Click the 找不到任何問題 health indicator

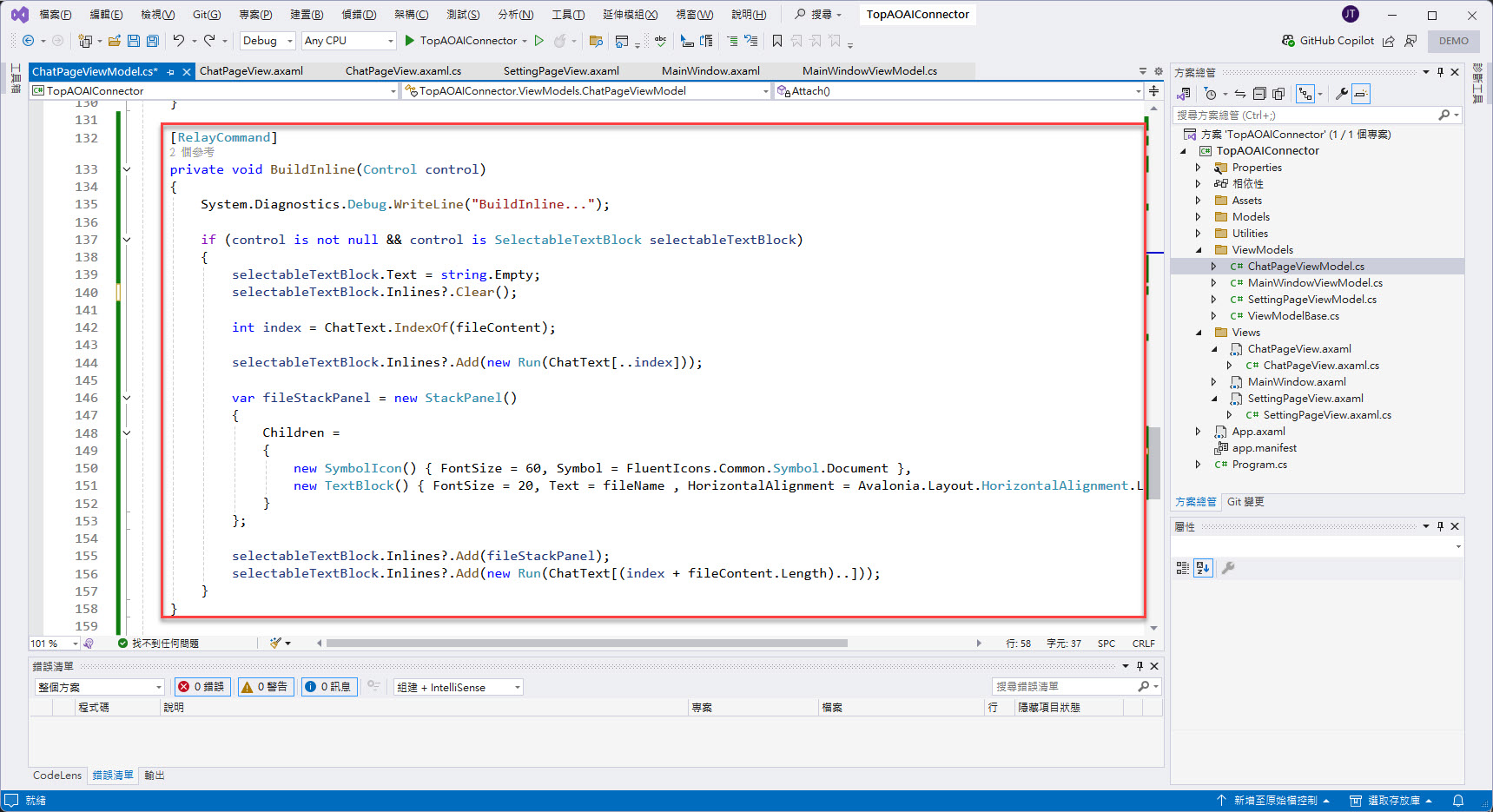pos(158,644)
